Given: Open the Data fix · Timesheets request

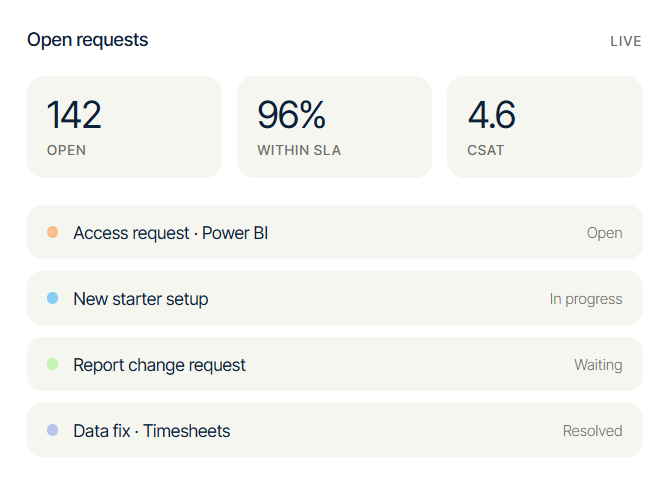Looking at the screenshot, I should point(335,430).
